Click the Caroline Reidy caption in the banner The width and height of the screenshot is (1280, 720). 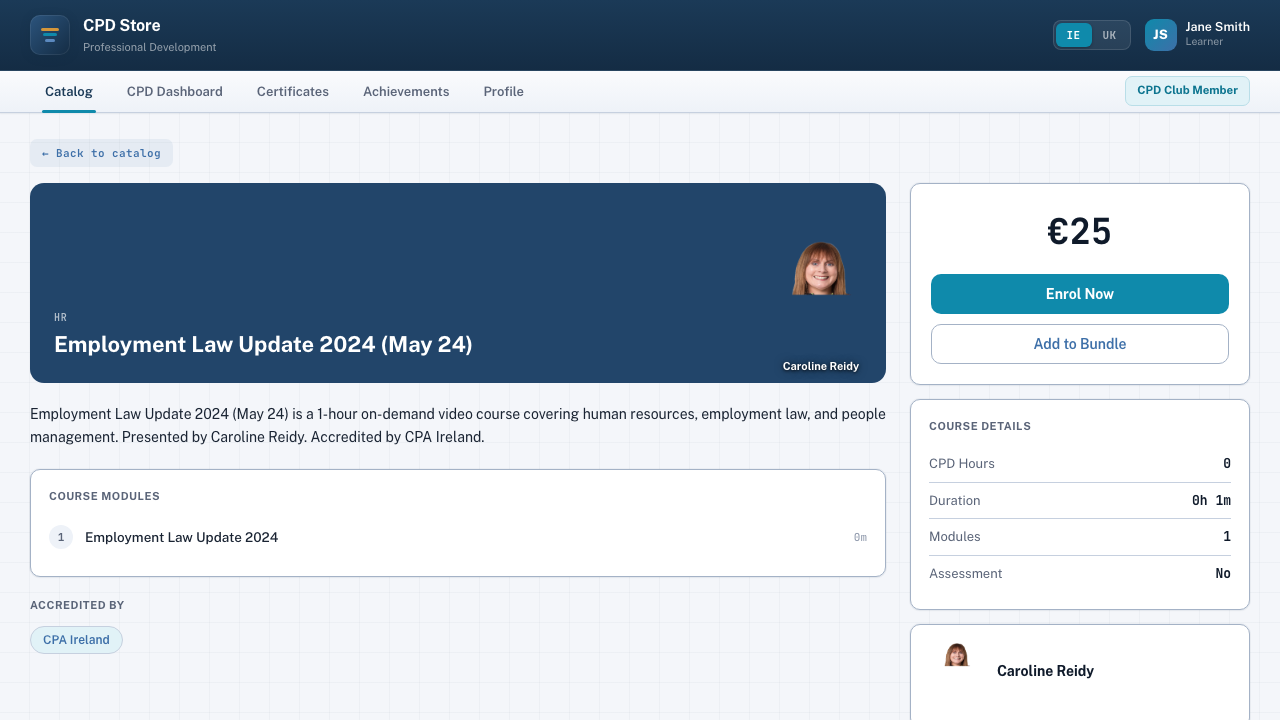821,366
